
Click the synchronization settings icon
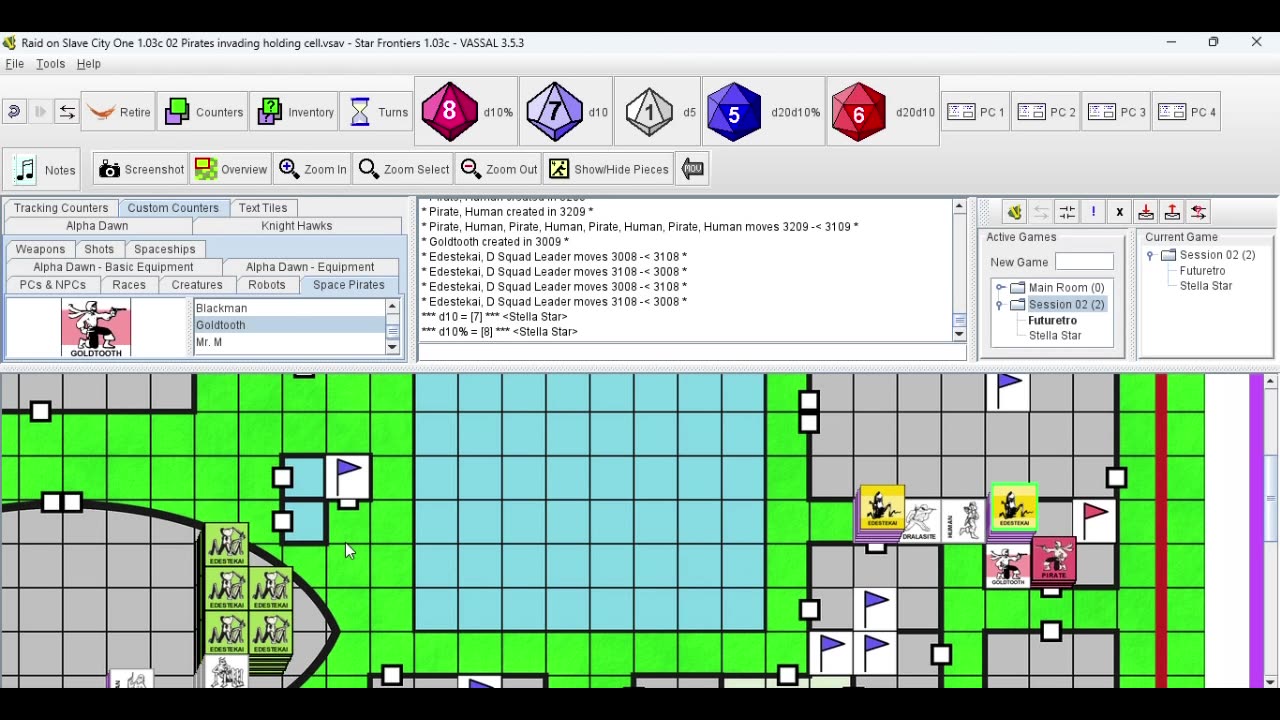coord(1067,212)
